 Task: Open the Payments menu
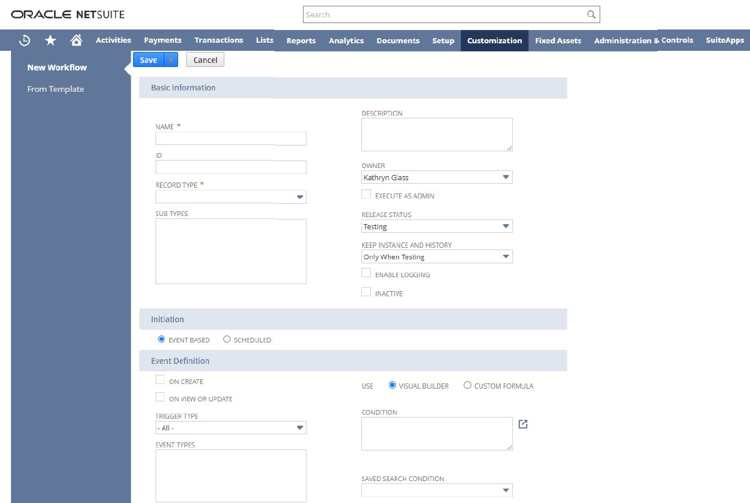163,40
